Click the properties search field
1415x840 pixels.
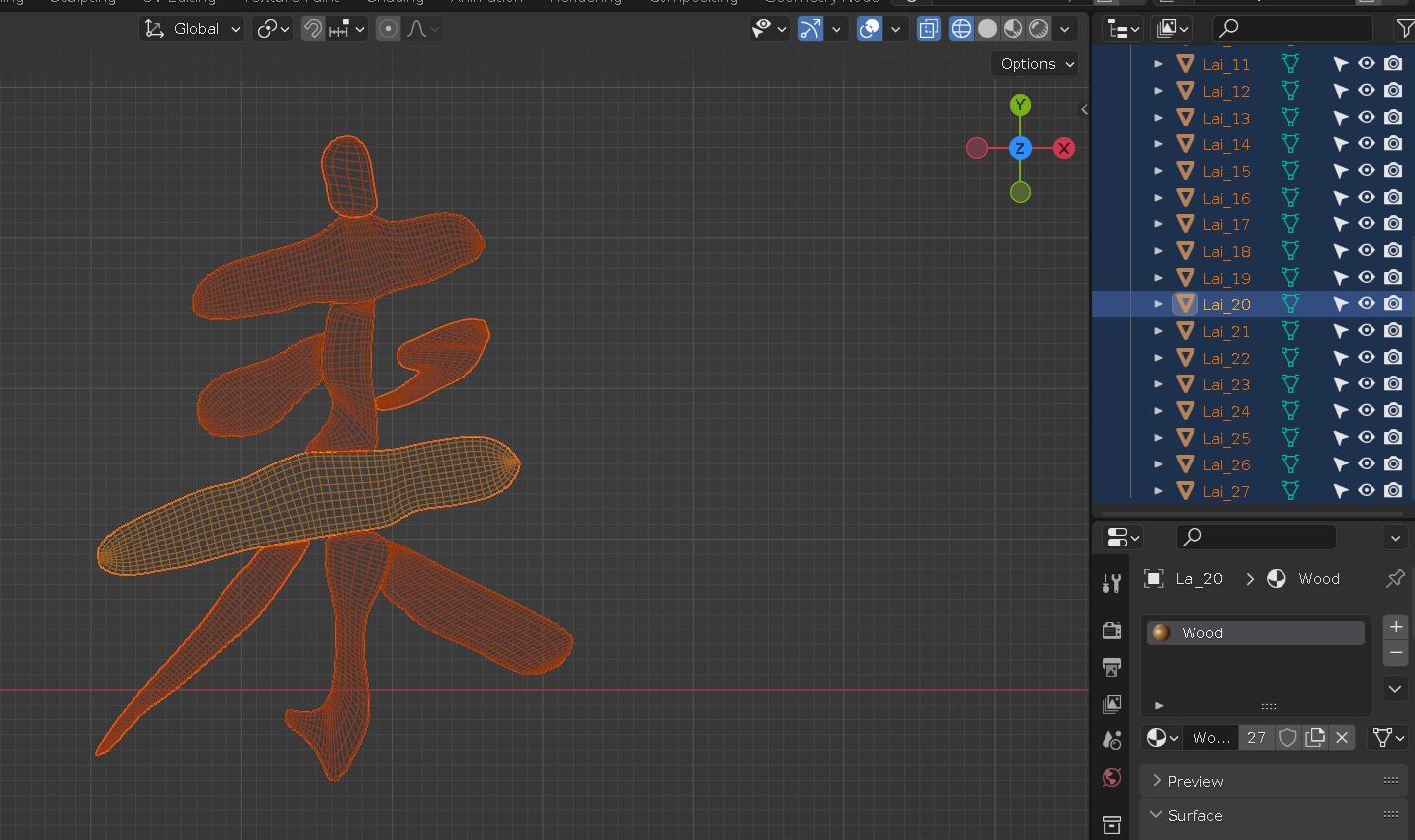pyautogui.click(x=1256, y=537)
